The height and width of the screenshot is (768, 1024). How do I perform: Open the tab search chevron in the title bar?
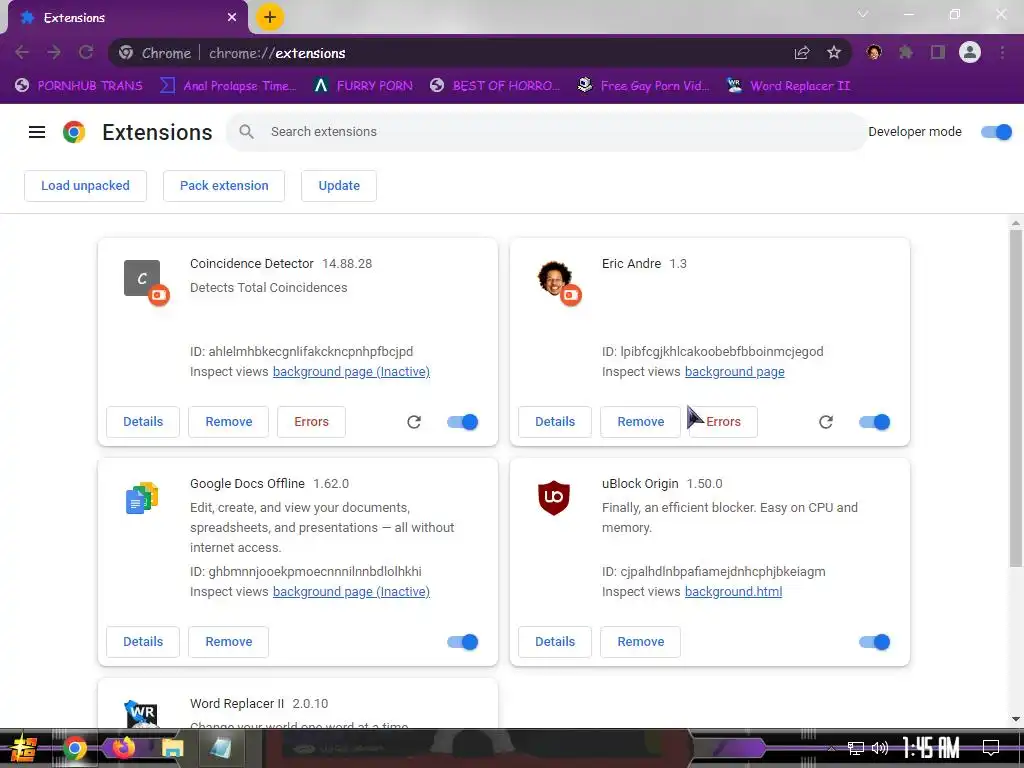pos(863,14)
